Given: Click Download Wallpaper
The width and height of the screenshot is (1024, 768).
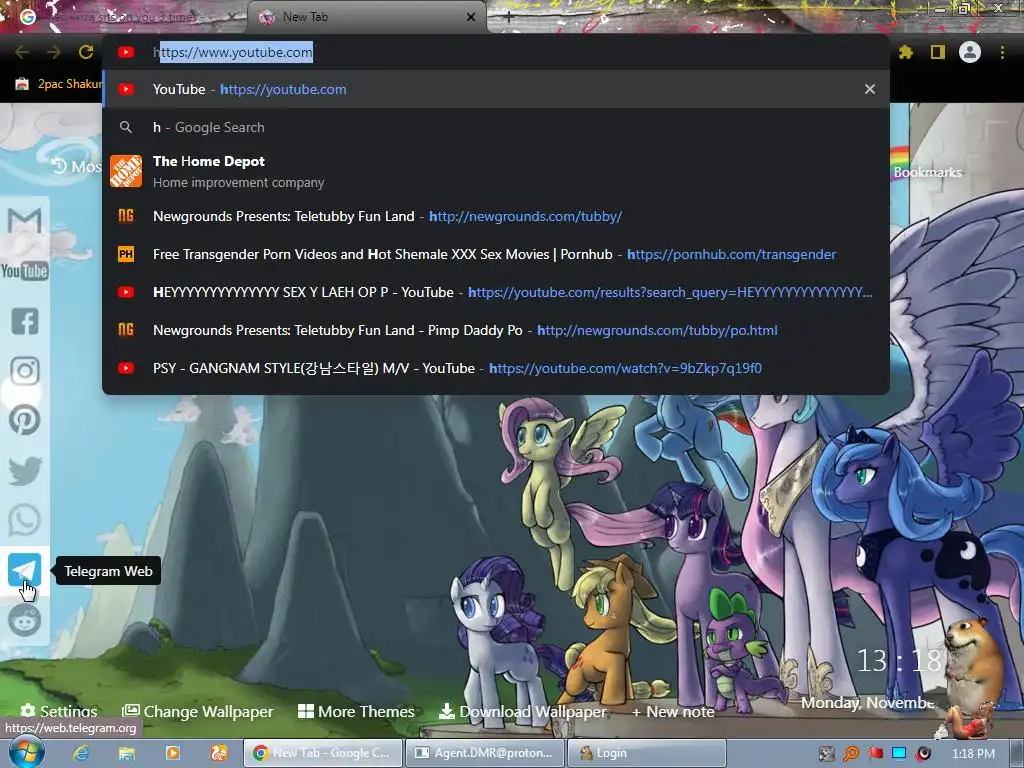Looking at the screenshot, I should pos(522,711).
